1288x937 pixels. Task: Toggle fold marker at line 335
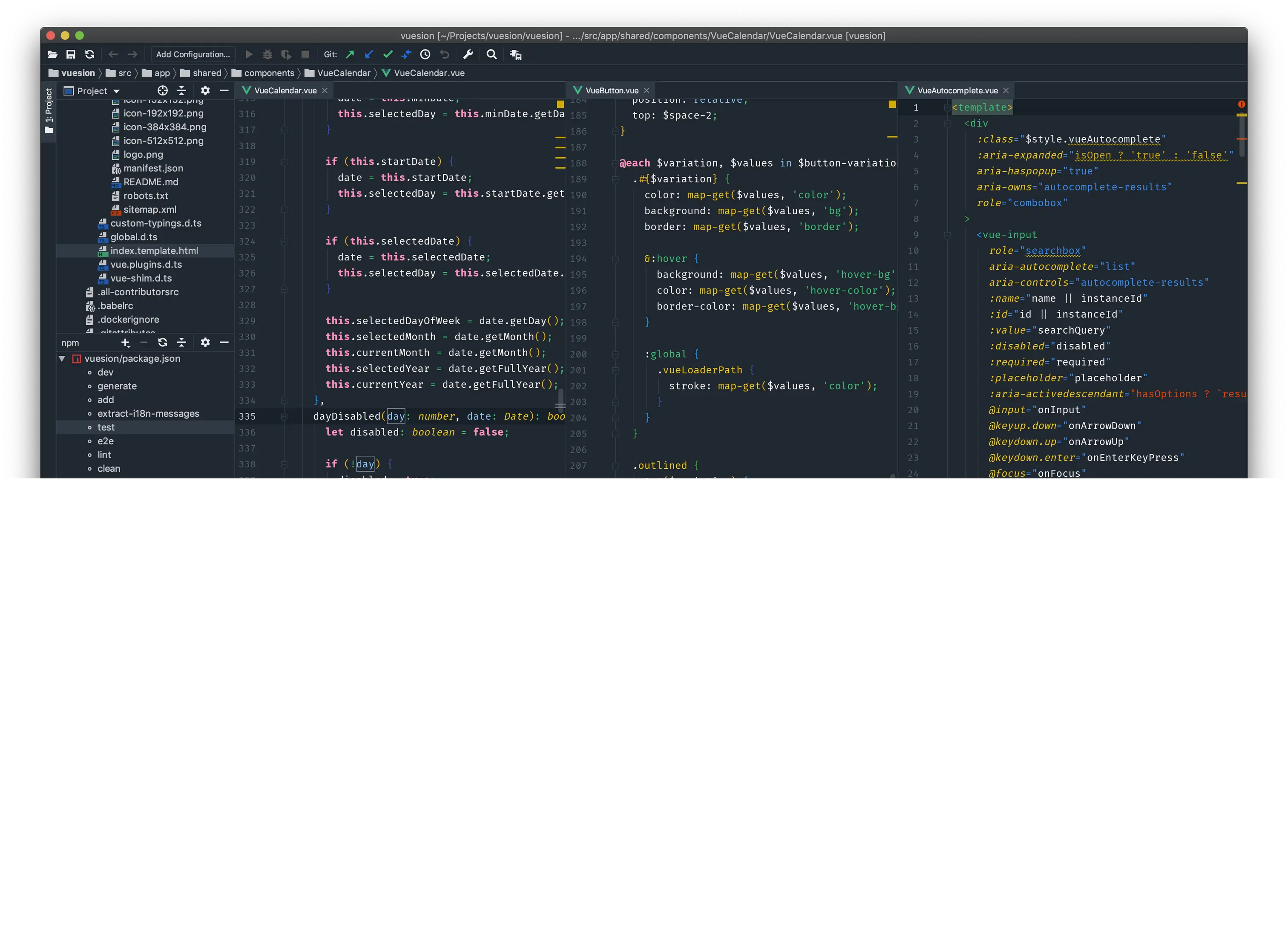click(x=285, y=416)
